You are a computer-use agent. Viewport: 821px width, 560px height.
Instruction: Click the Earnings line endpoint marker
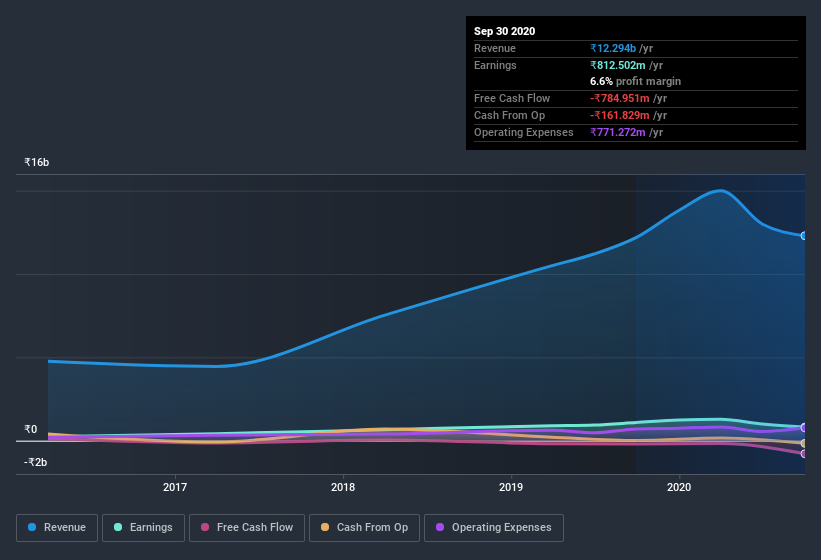(803, 427)
